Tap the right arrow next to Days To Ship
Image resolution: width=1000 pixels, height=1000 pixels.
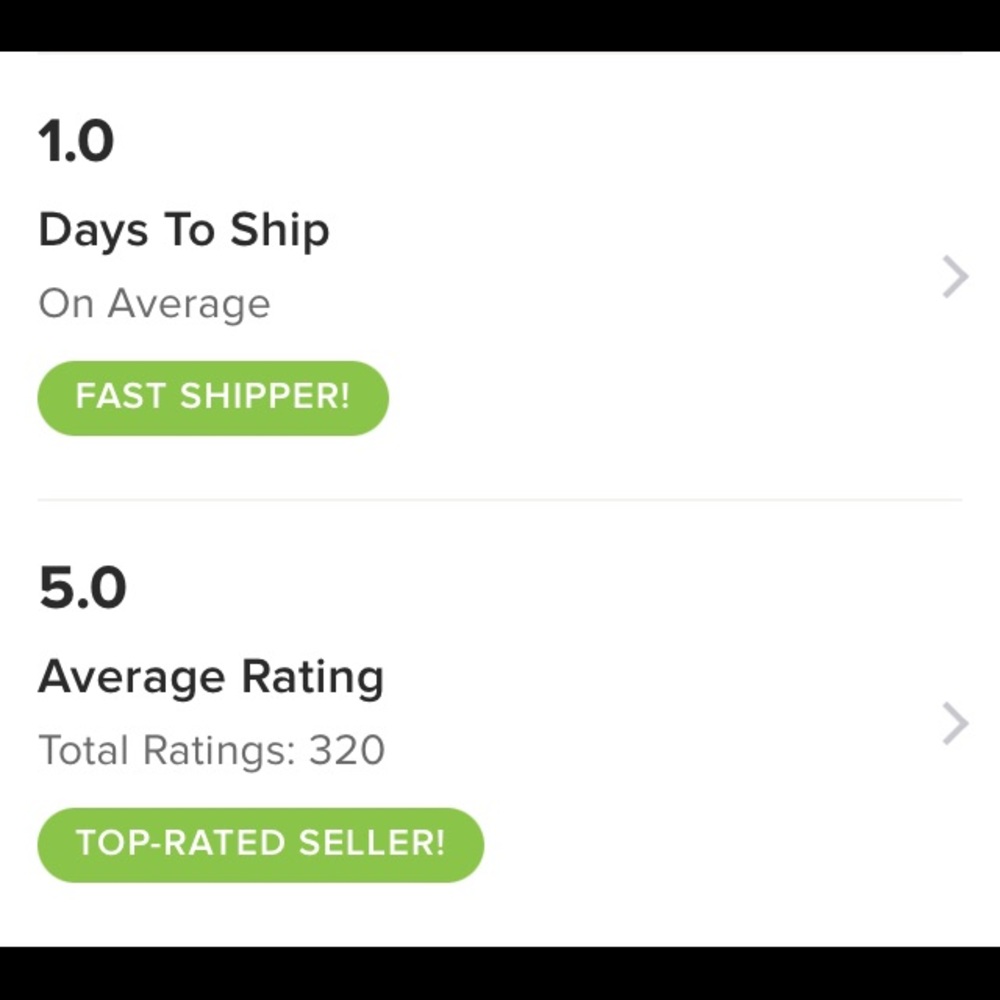(x=953, y=277)
